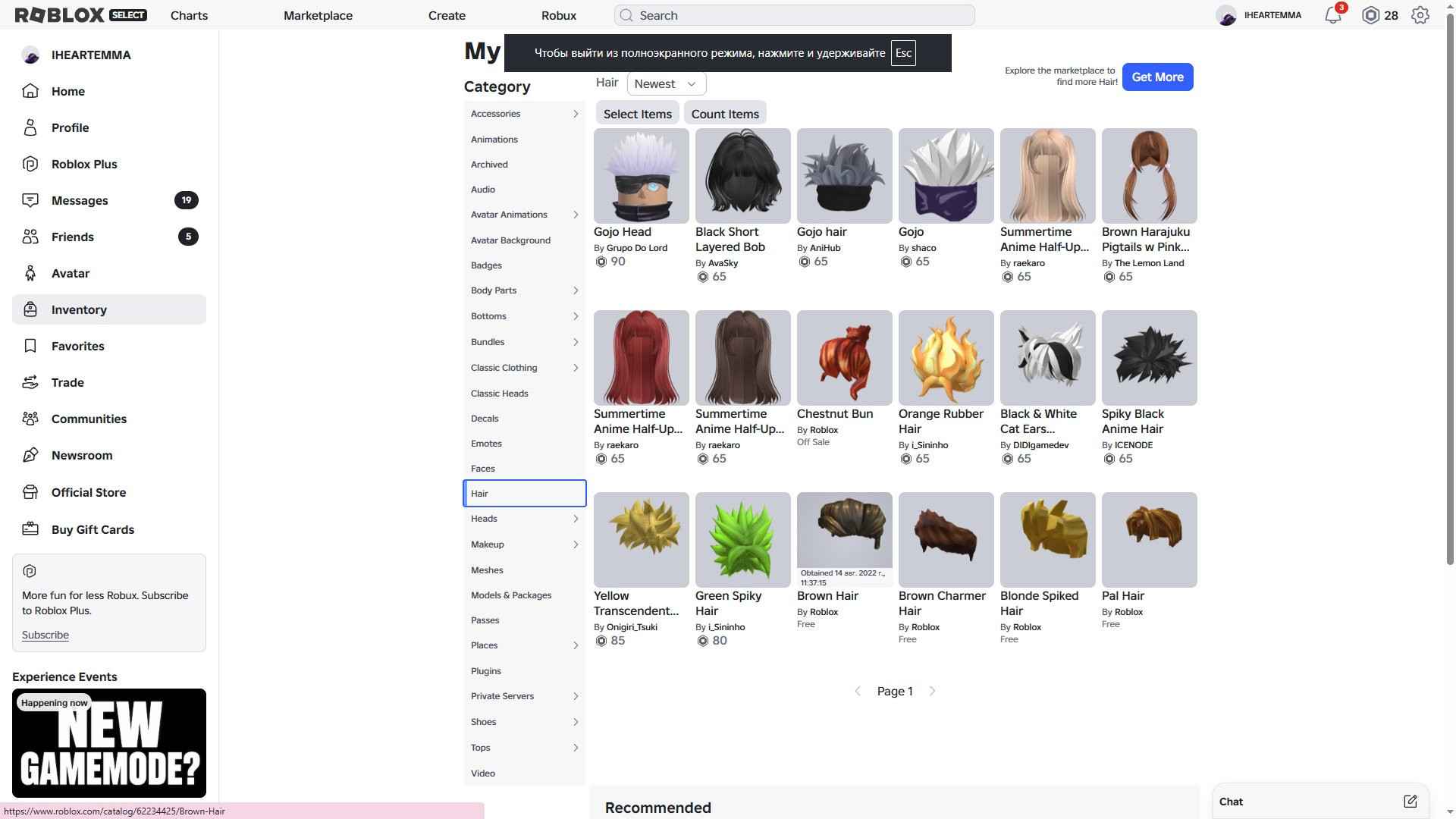The image size is (1456, 819).
Task: Open the Green Spiky Hair thumbnail
Action: (x=742, y=539)
